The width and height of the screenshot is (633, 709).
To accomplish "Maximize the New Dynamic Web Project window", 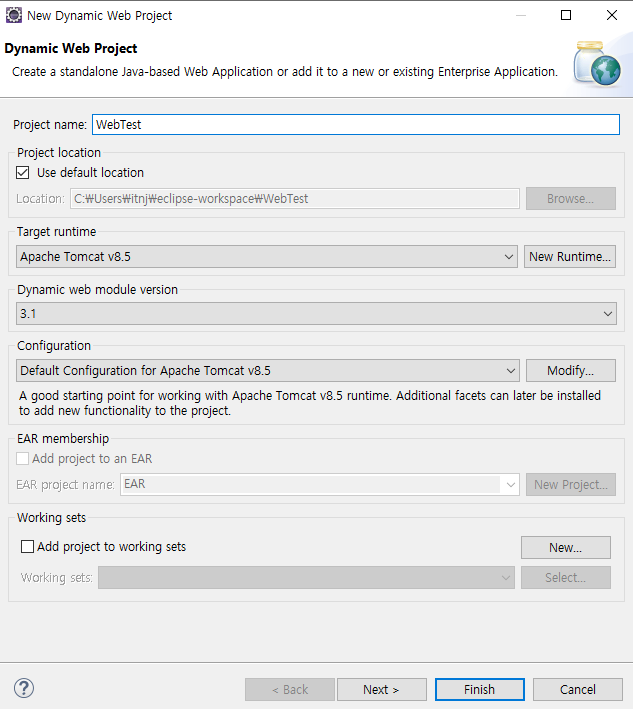I will coord(566,15).
